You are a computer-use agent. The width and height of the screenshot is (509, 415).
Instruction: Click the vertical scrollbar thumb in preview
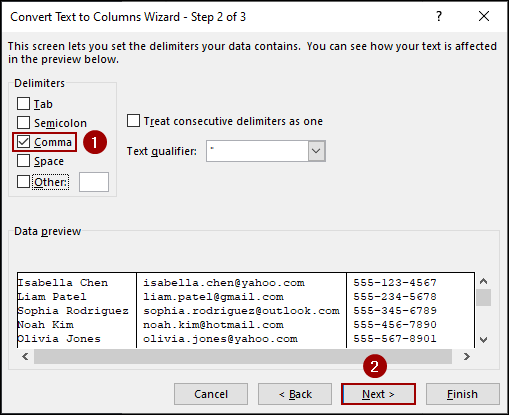[483, 298]
